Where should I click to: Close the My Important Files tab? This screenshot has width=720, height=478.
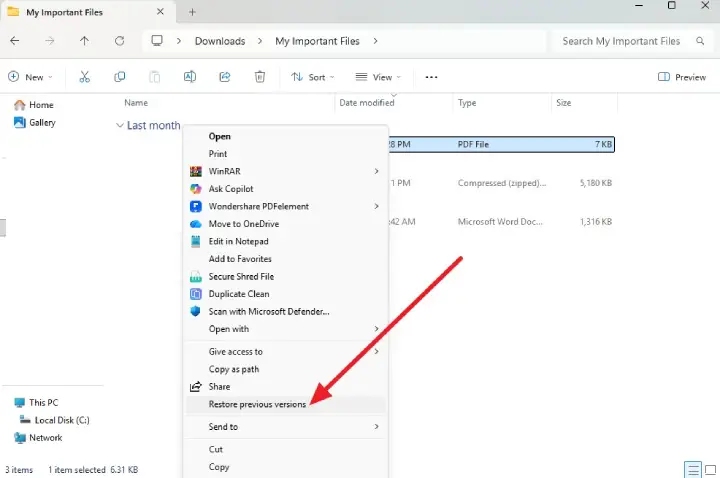(x=160, y=11)
